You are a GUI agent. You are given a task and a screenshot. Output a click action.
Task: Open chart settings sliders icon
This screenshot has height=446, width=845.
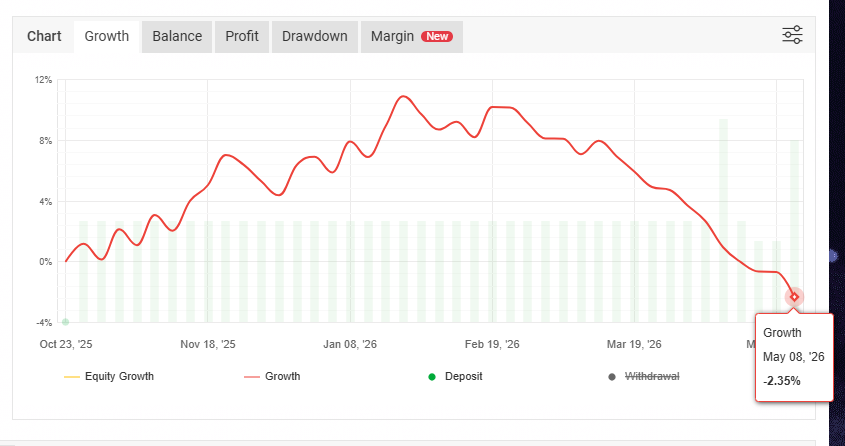[x=792, y=35]
